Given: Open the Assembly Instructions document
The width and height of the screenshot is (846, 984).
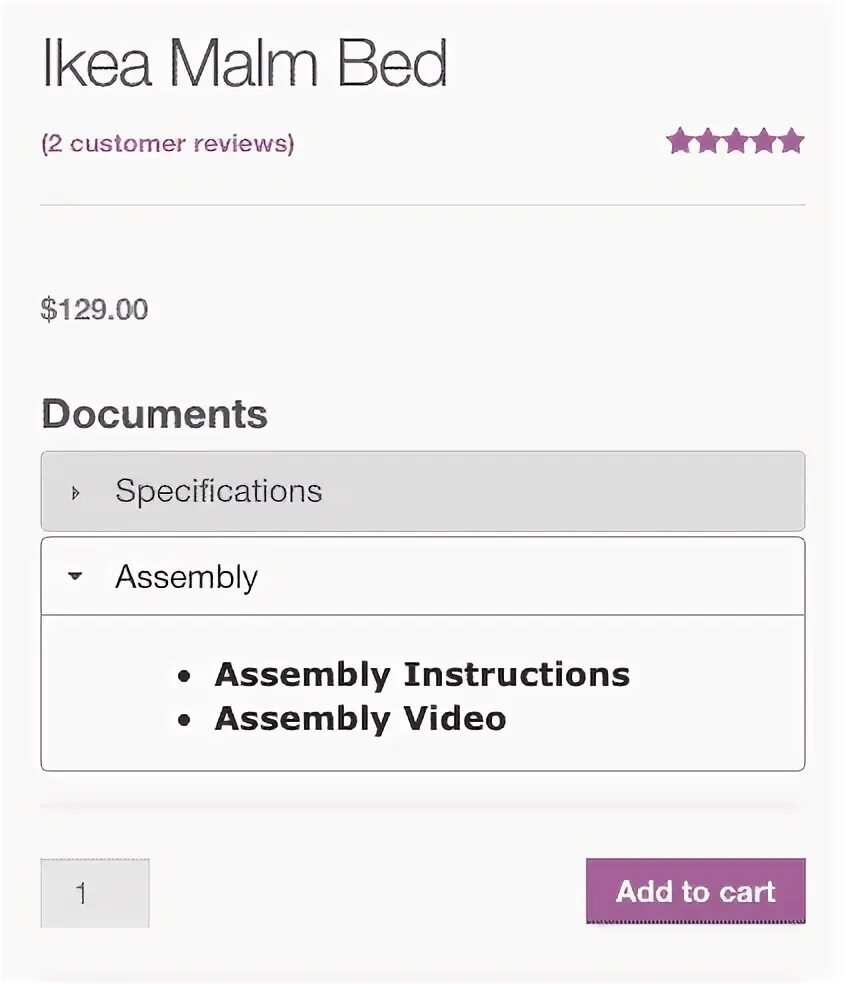Looking at the screenshot, I should click(x=422, y=675).
